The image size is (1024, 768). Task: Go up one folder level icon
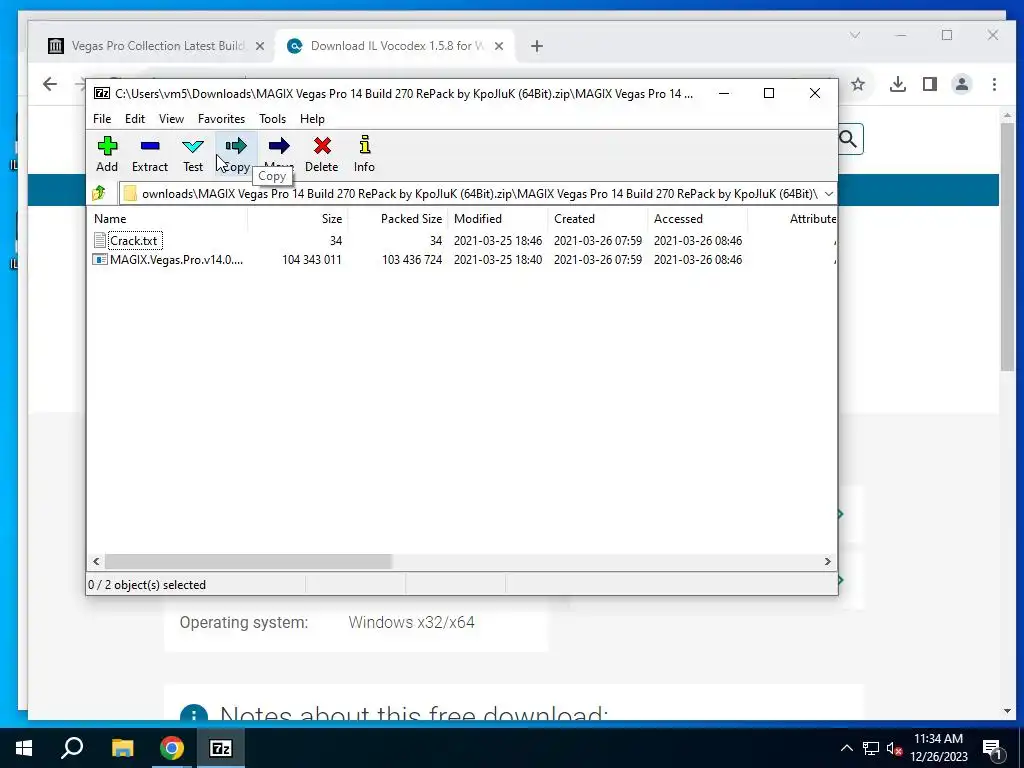(x=99, y=193)
